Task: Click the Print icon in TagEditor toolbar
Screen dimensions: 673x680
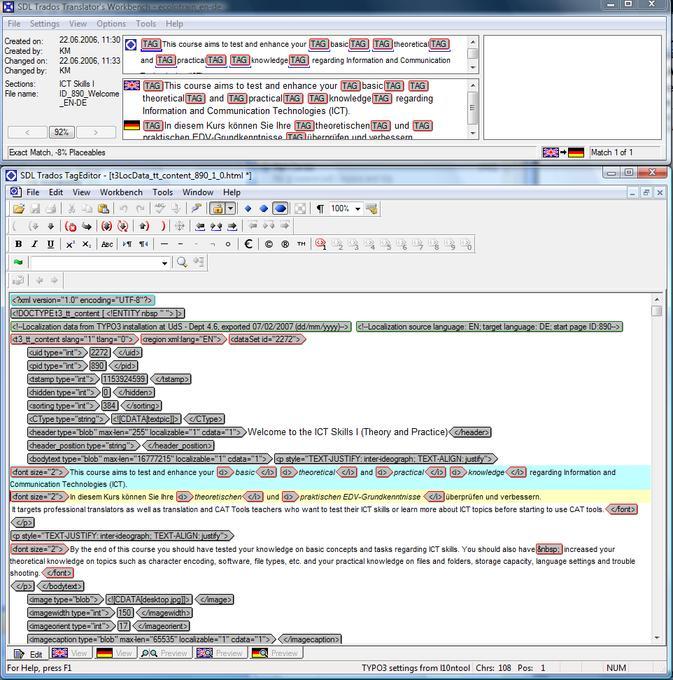Action: pyautogui.click(x=51, y=209)
